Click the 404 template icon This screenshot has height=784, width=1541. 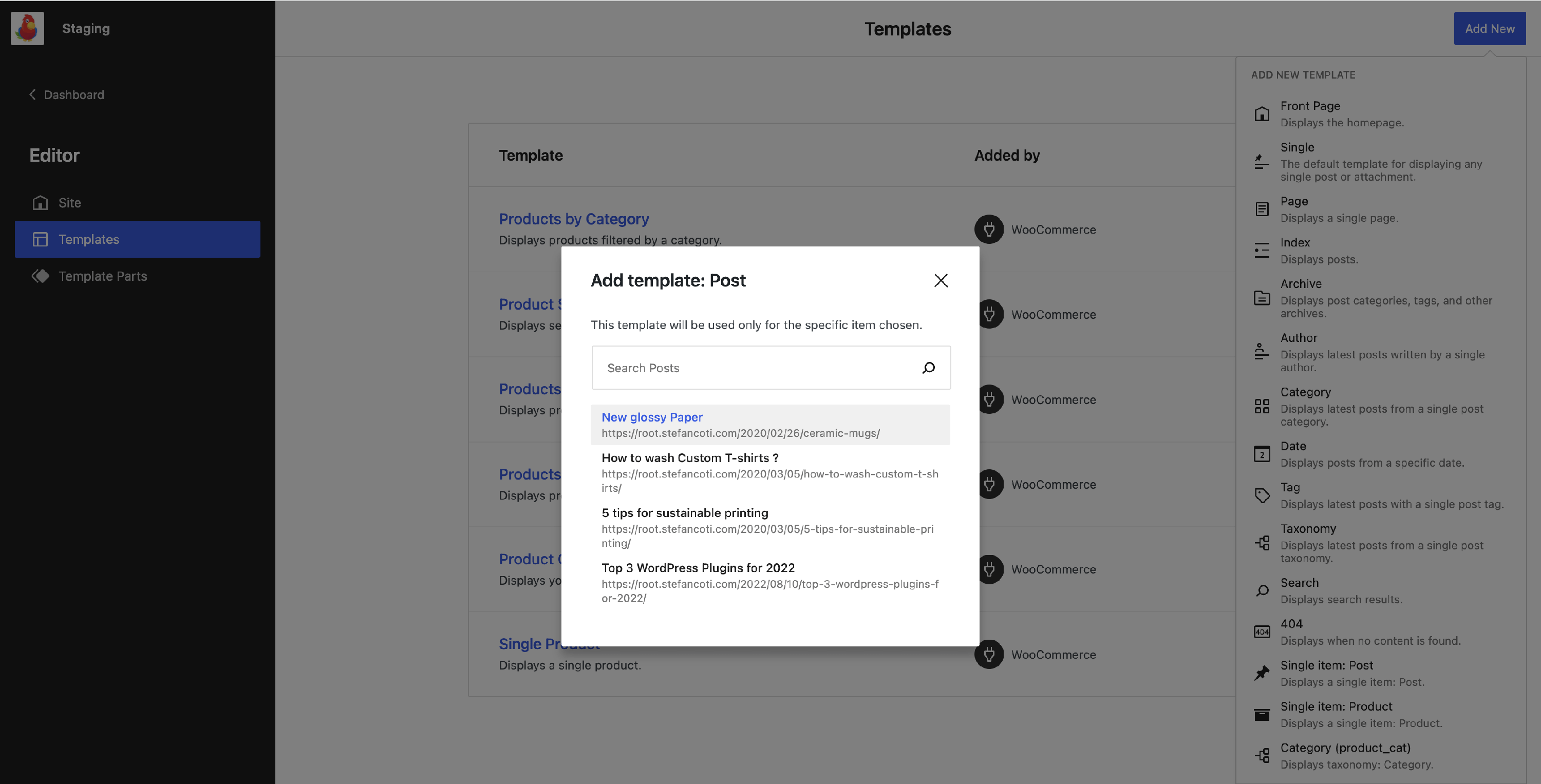click(1262, 632)
